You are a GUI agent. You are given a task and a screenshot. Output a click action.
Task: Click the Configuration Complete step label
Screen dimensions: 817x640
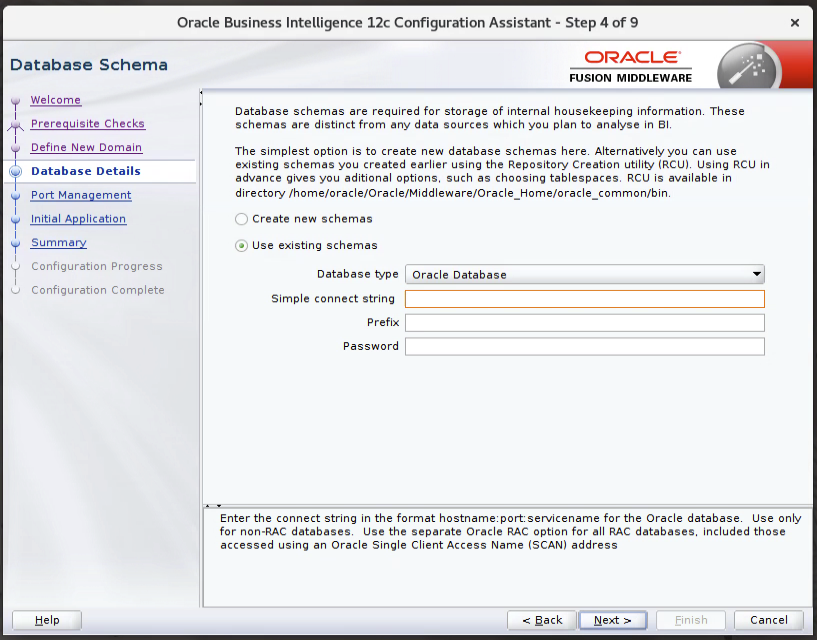point(98,290)
